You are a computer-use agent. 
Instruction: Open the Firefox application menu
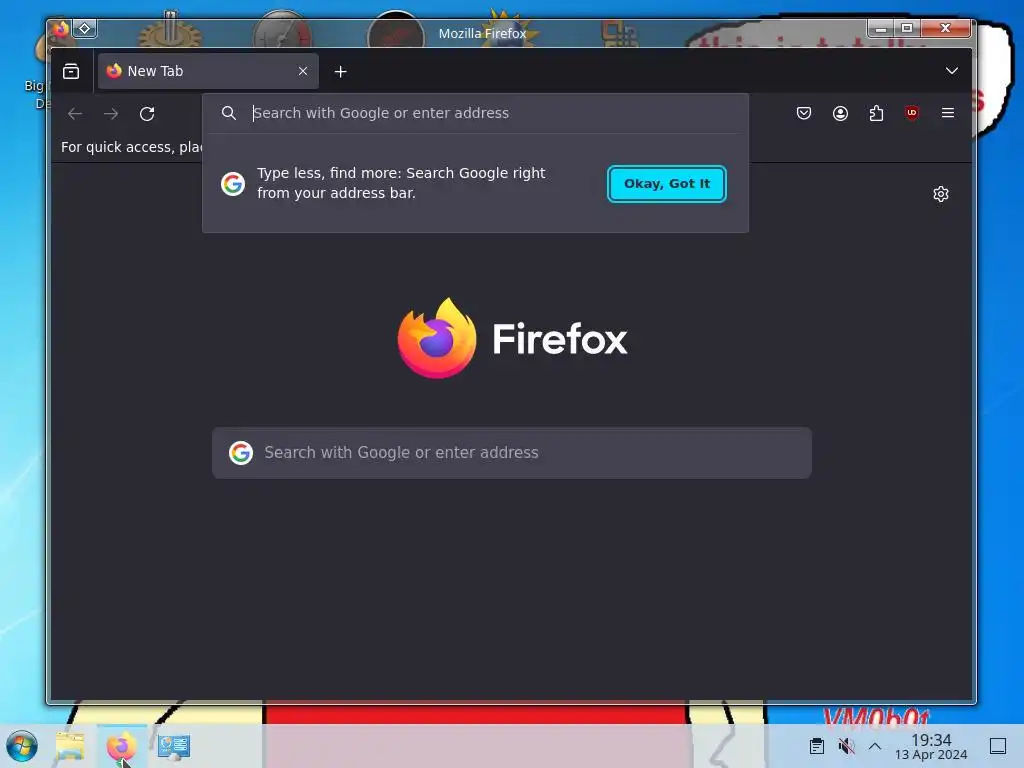pyautogui.click(x=948, y=113)
